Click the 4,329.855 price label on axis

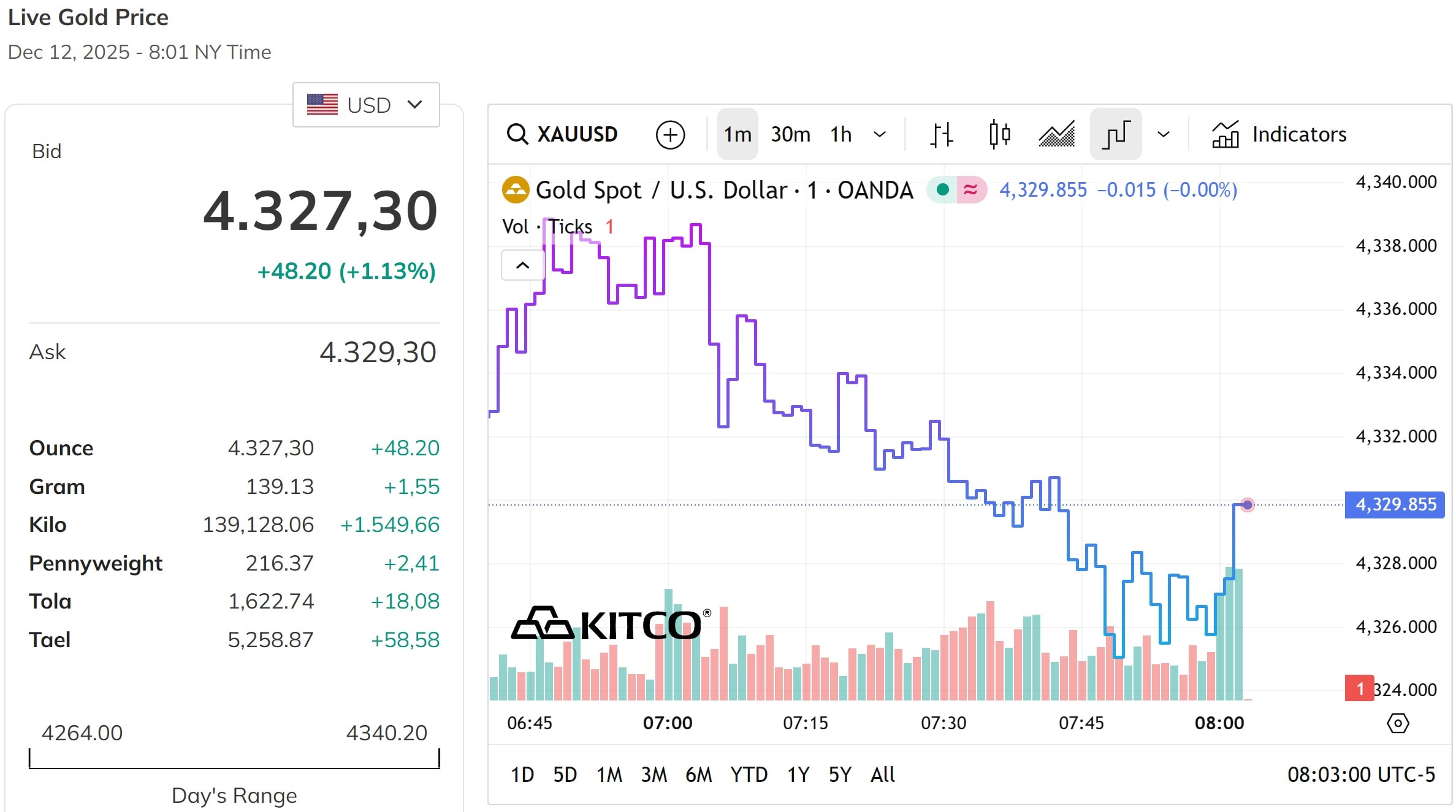[x=1394, y=504]
